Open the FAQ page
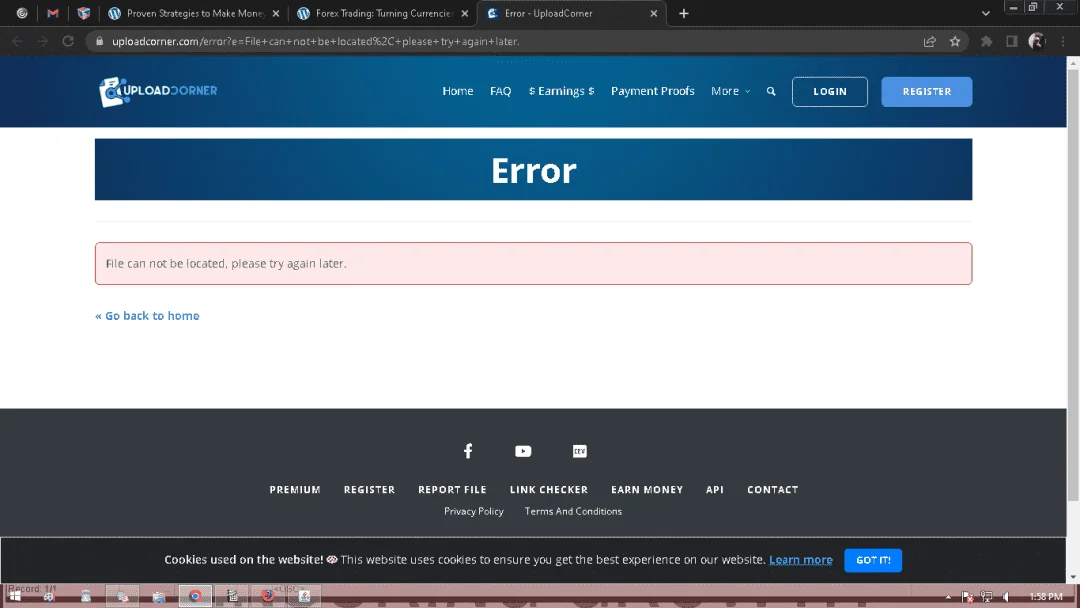Viewport: 1080px width, 608px height. pyautogui.click(x=500, y=91)
